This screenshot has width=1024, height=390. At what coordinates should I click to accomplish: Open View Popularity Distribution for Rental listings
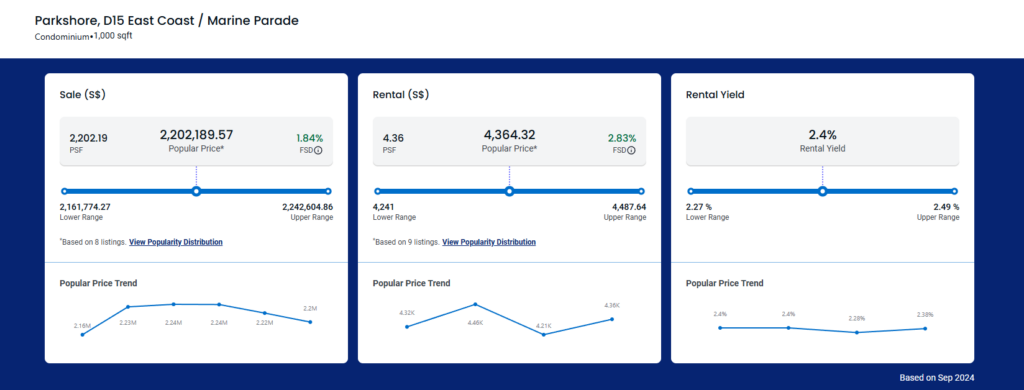pos(489,242)
